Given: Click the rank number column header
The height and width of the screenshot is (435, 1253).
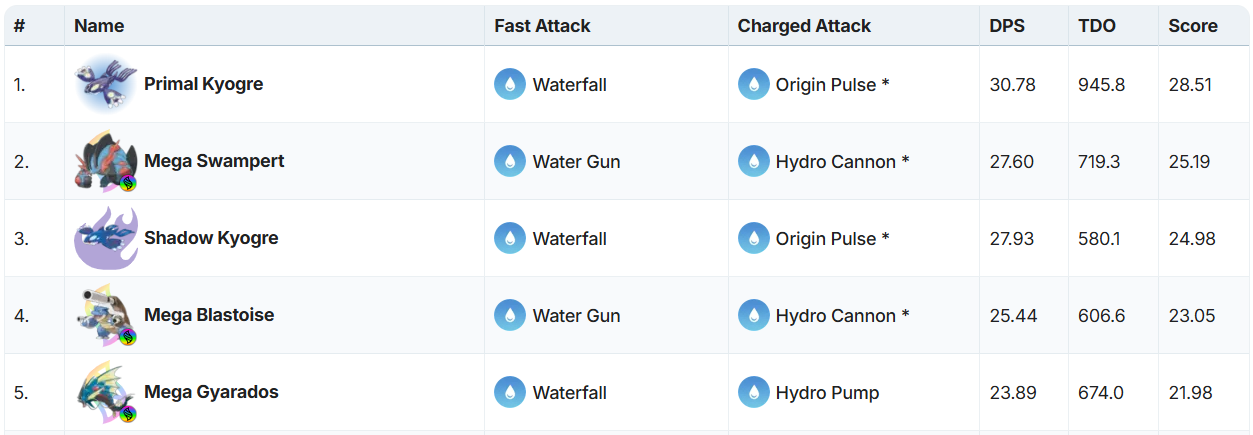Looking at the screenshot, I should click(19, 26).
